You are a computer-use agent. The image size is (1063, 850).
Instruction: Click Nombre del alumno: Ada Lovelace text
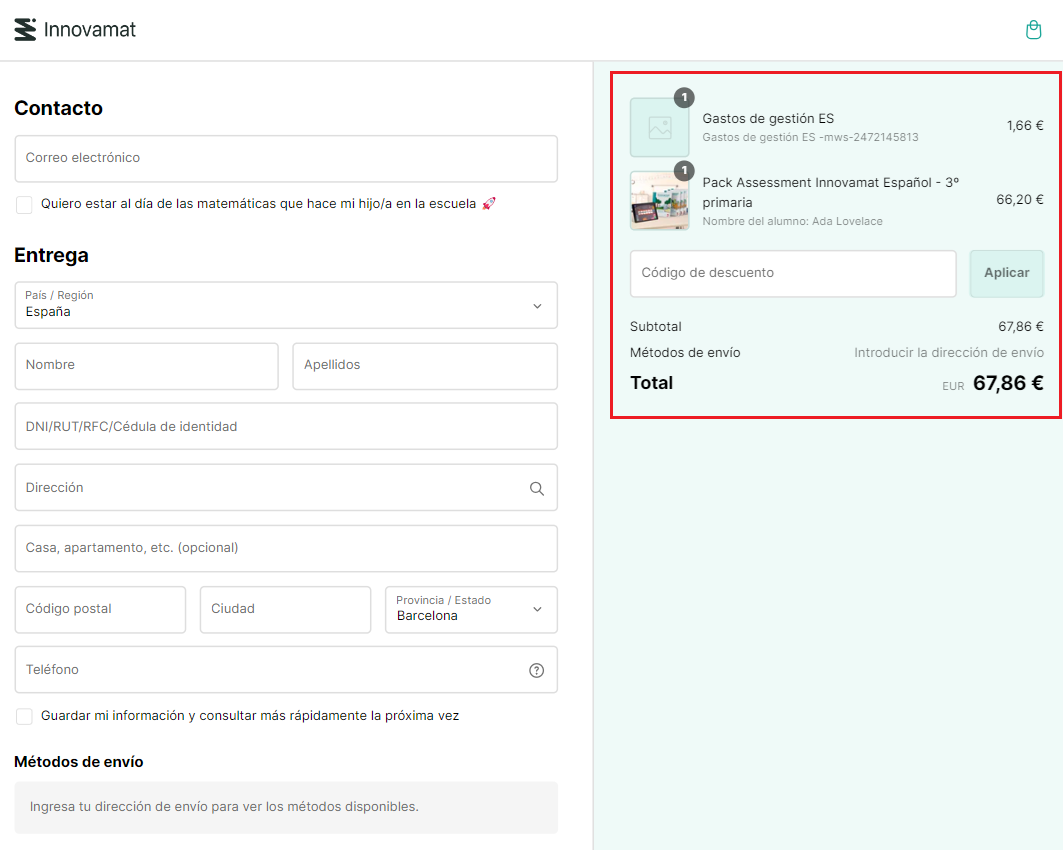793,222
